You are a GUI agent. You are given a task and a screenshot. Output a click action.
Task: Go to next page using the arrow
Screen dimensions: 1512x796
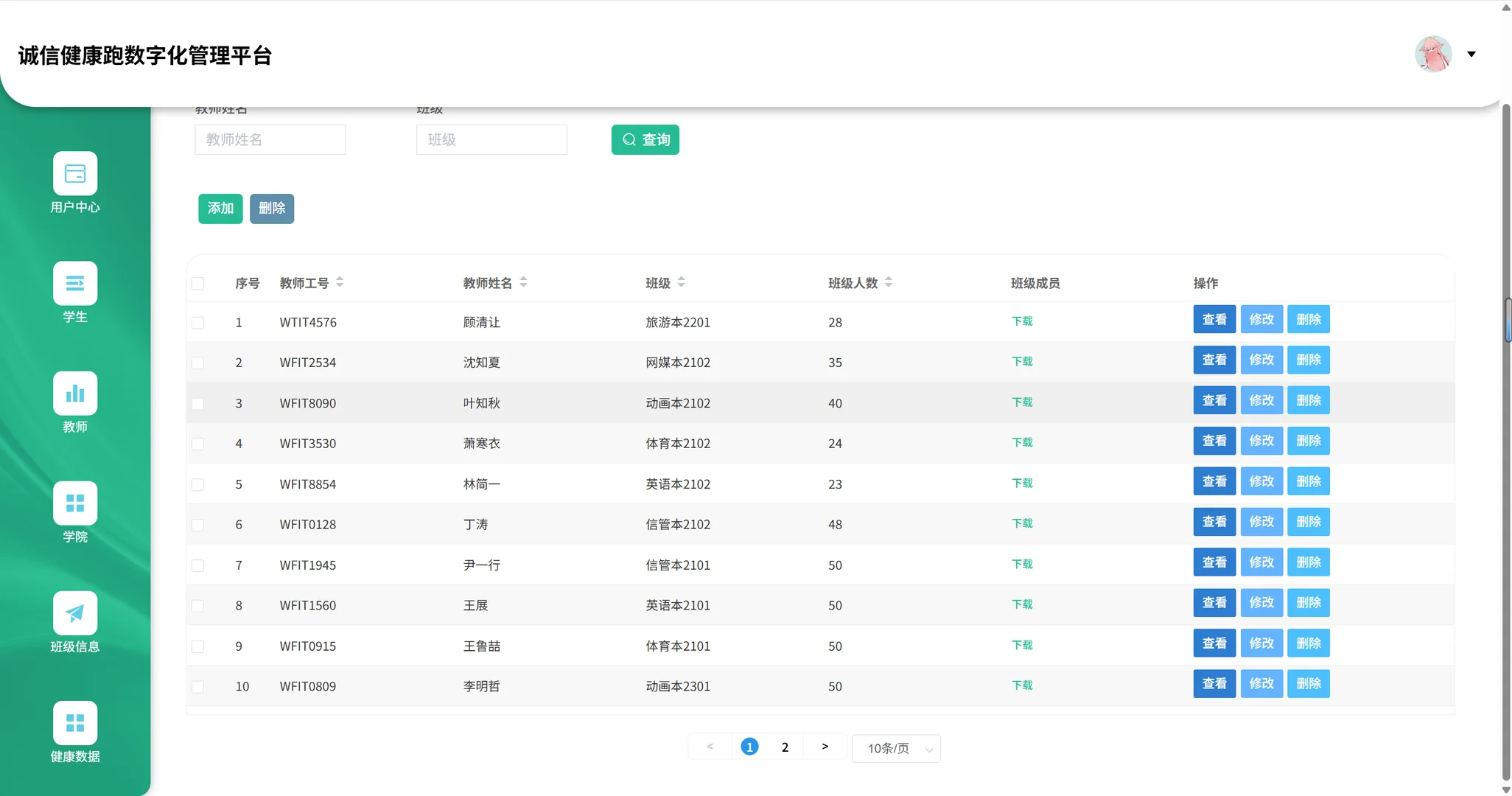[x=825, y=746]
